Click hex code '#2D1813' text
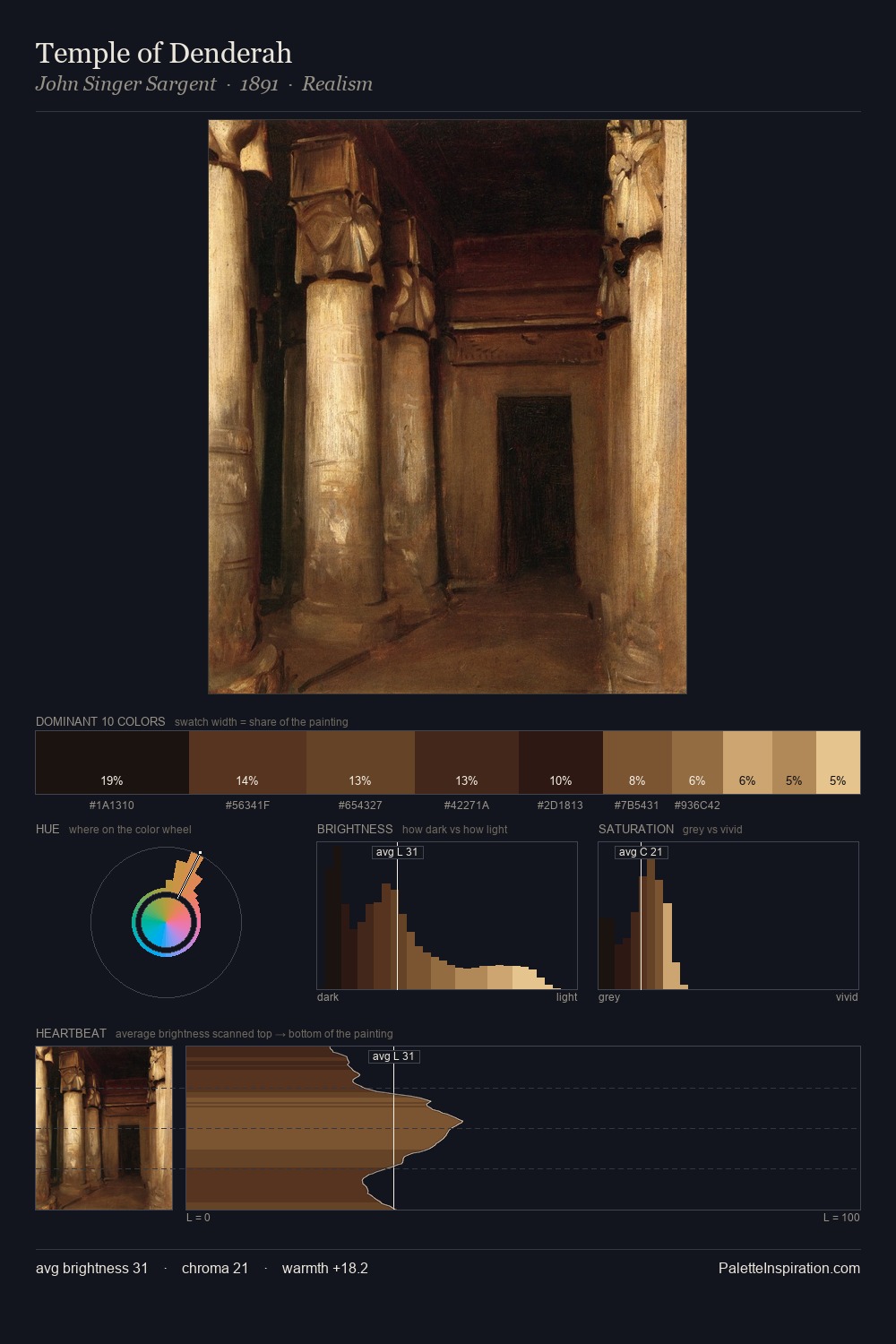Image resolution: width=896 pixels, height=1344 pixels. (560, 806)
